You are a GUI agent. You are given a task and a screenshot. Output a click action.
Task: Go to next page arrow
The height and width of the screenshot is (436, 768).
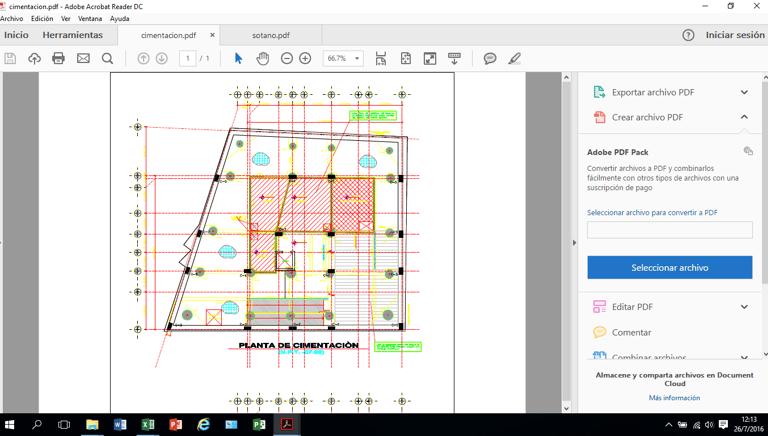(162, 58)
